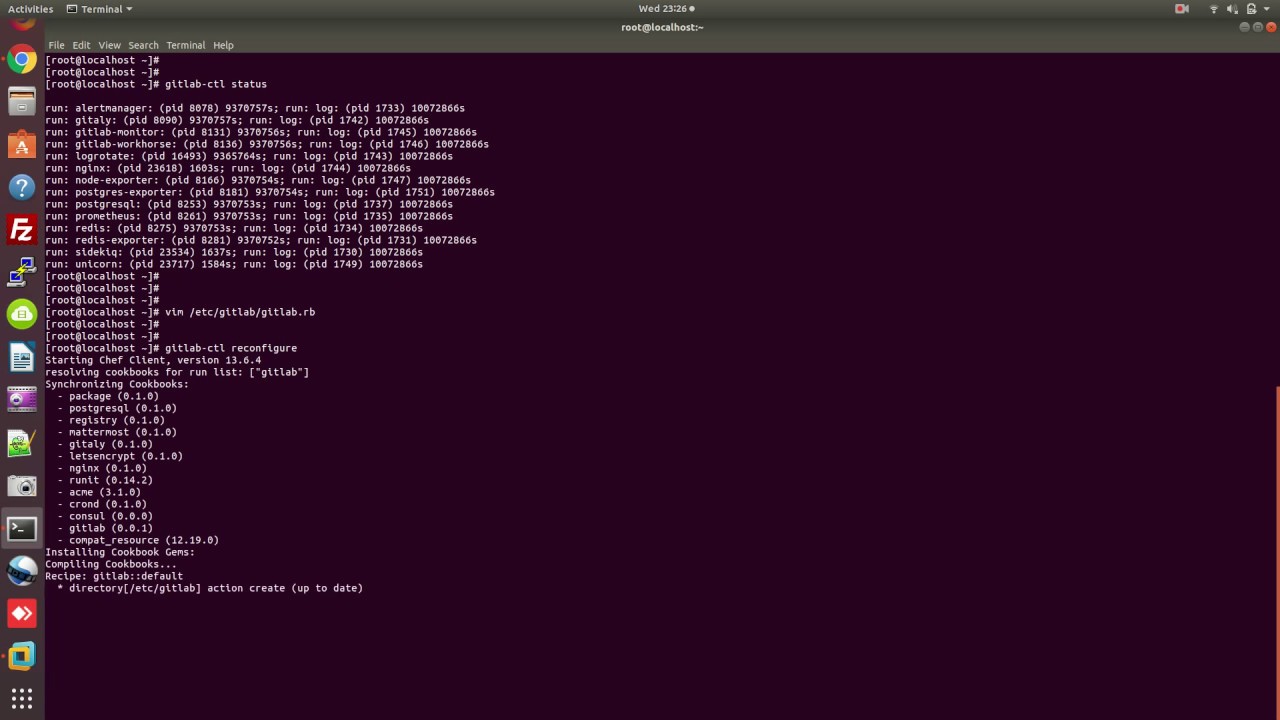The width and height of the screenshot is (1280, 720).
Task: Click the 'run: postgresql' status line
Action: 249,204
